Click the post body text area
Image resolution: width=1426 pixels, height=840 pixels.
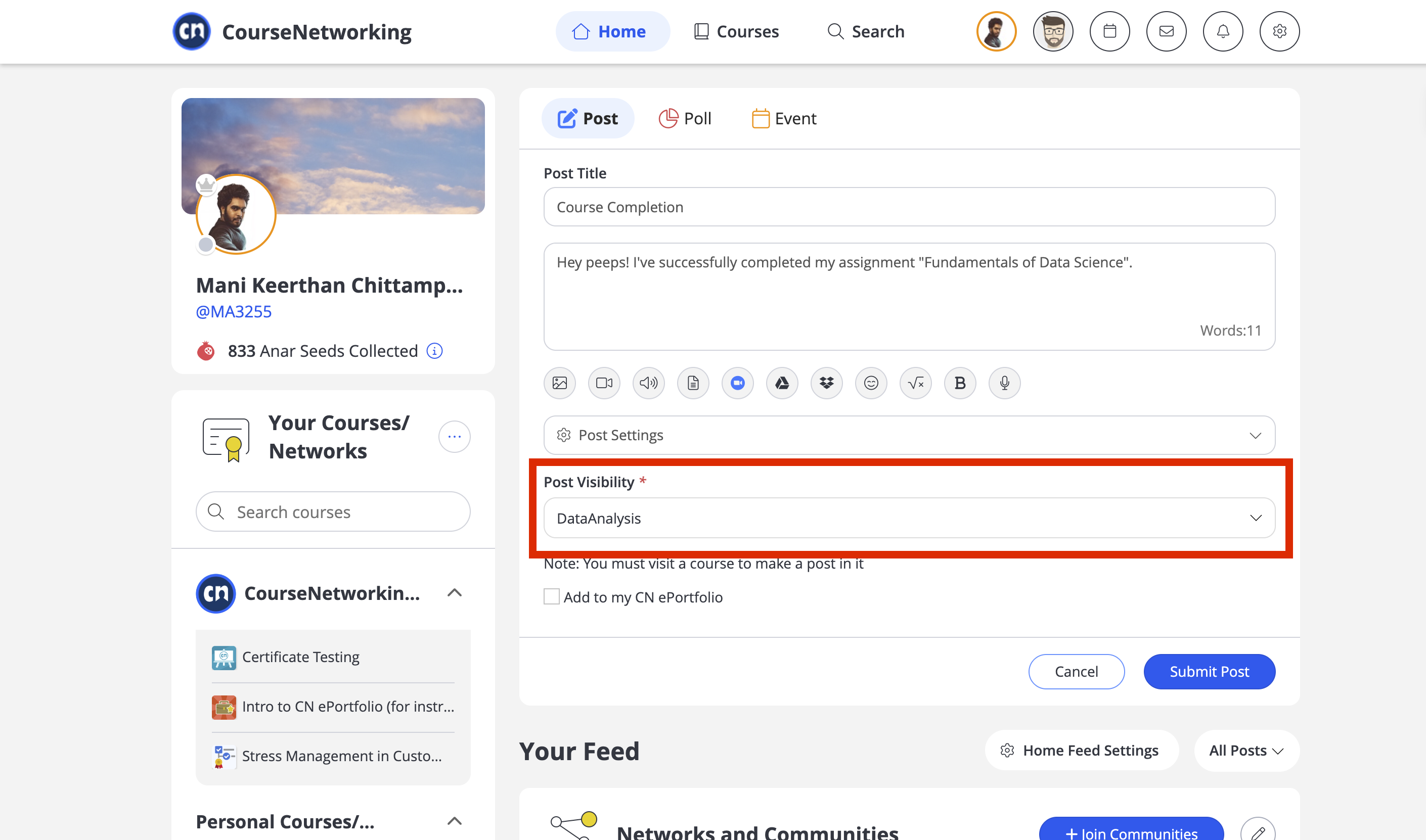[909, 297]
